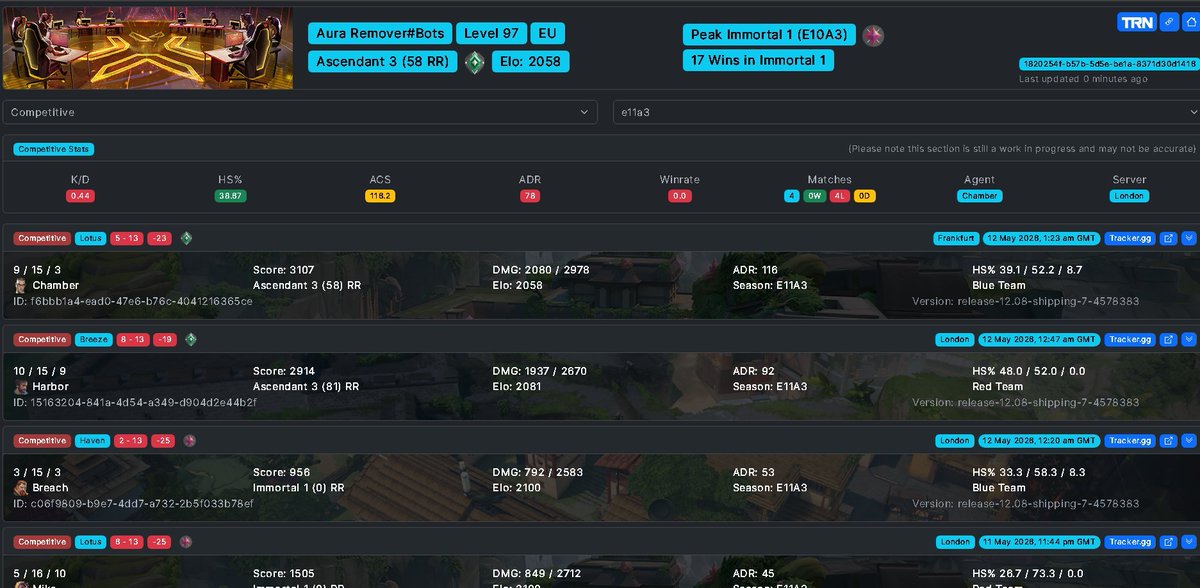The image size is (1200, 588).
Task: Click the Level 97 badge
Action: click(x=491, y=33)
